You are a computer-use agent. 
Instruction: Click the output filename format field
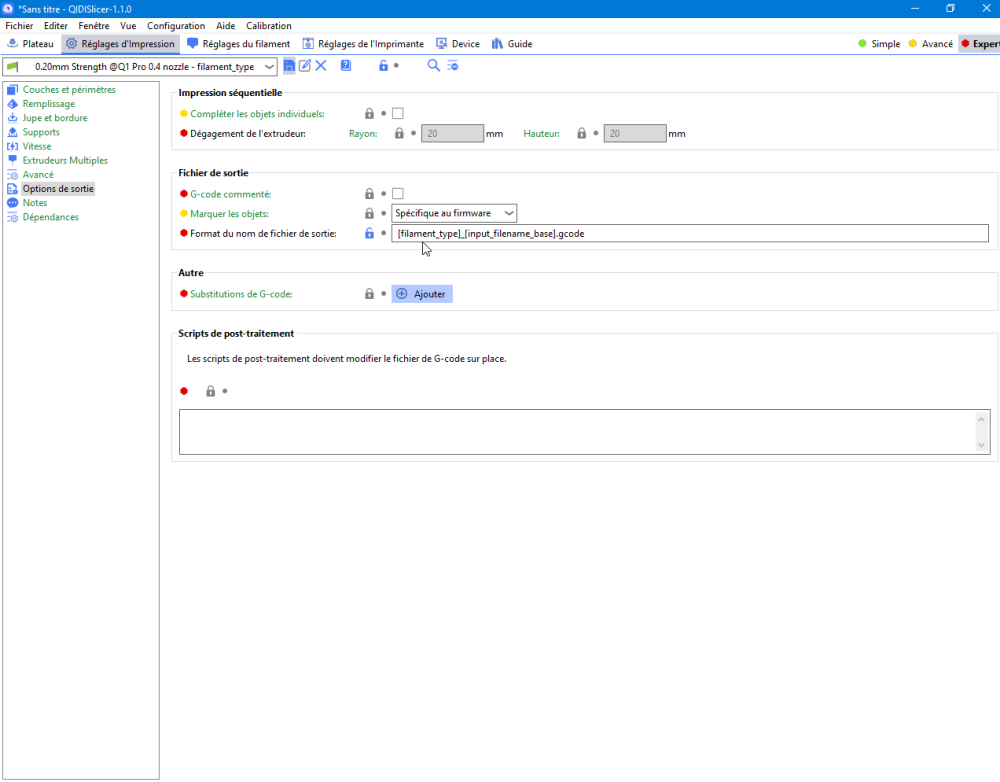(x=690, y=233)
